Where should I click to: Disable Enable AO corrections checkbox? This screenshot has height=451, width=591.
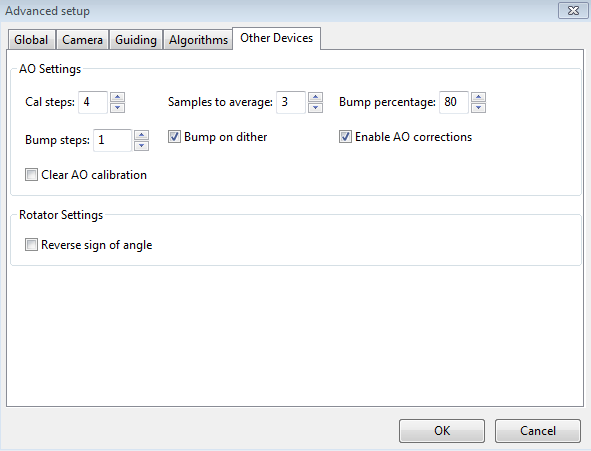point(345,137)
